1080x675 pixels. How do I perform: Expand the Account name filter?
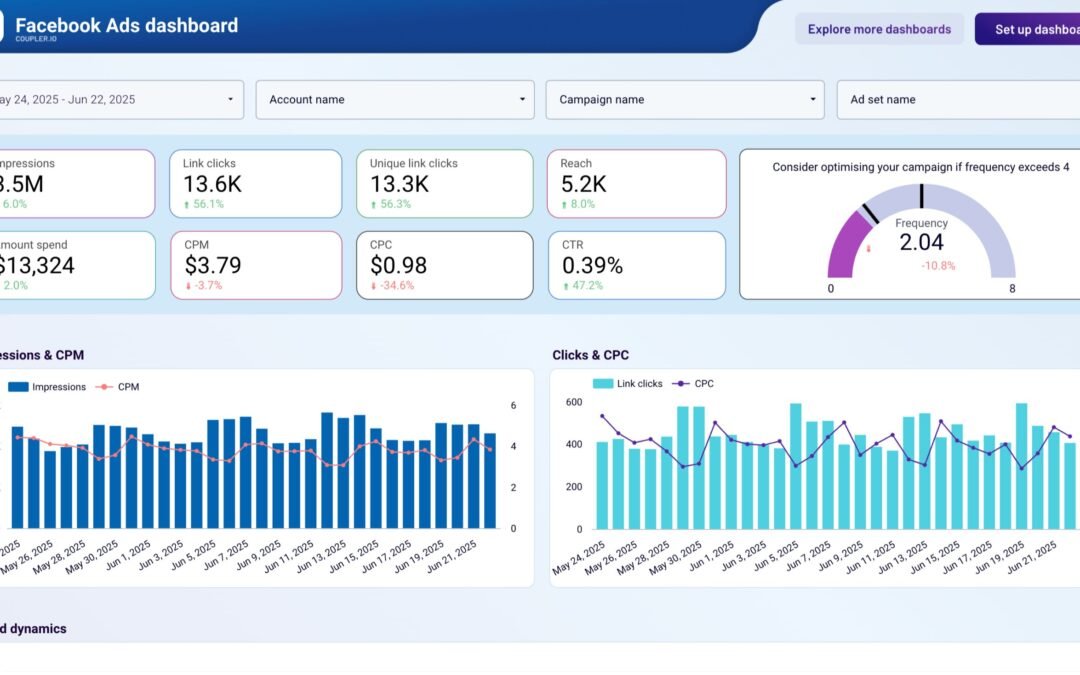(x=394, y=99)
